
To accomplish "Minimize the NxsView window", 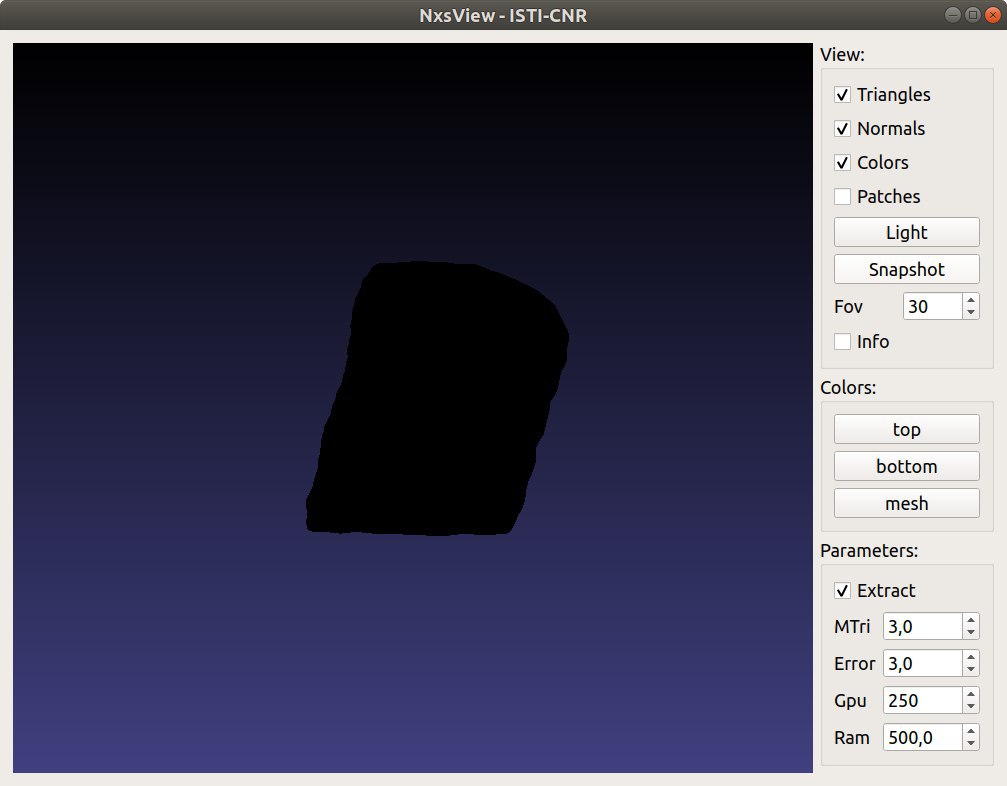I will tap(953, 15).
